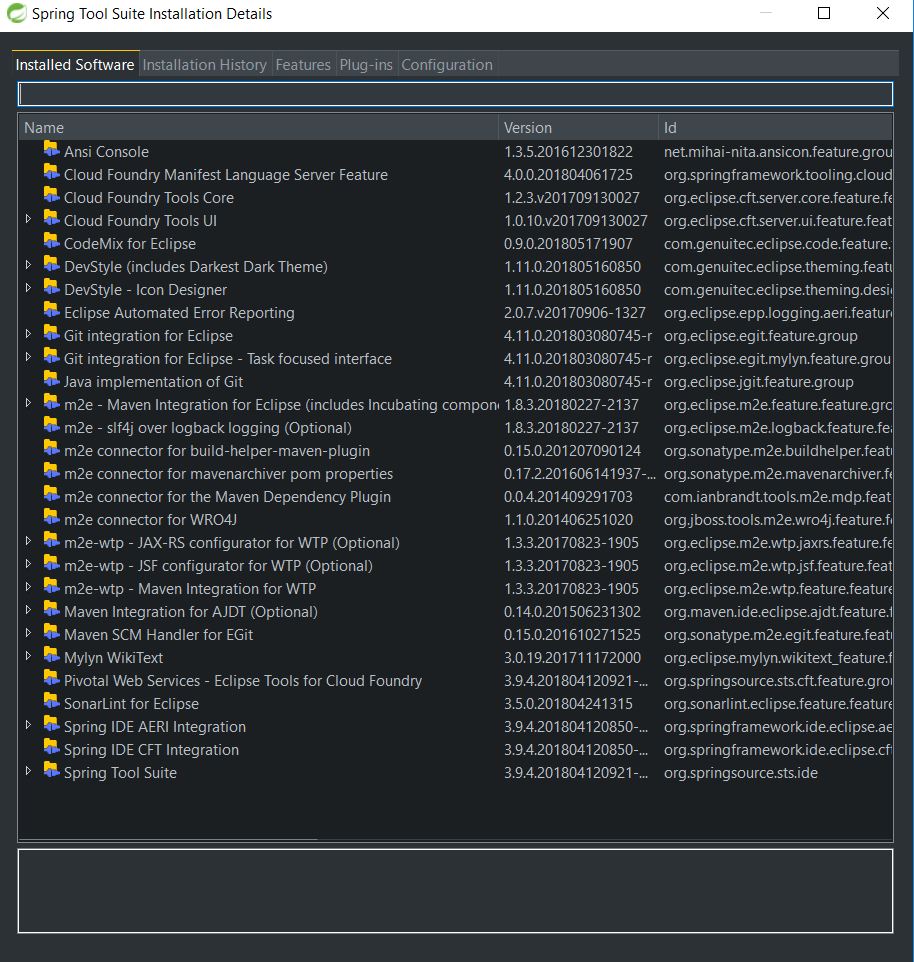Click the Spring logo in the title bar
Image resolution: width=914 pixels, height=962 pixels.
coord(17,13)
